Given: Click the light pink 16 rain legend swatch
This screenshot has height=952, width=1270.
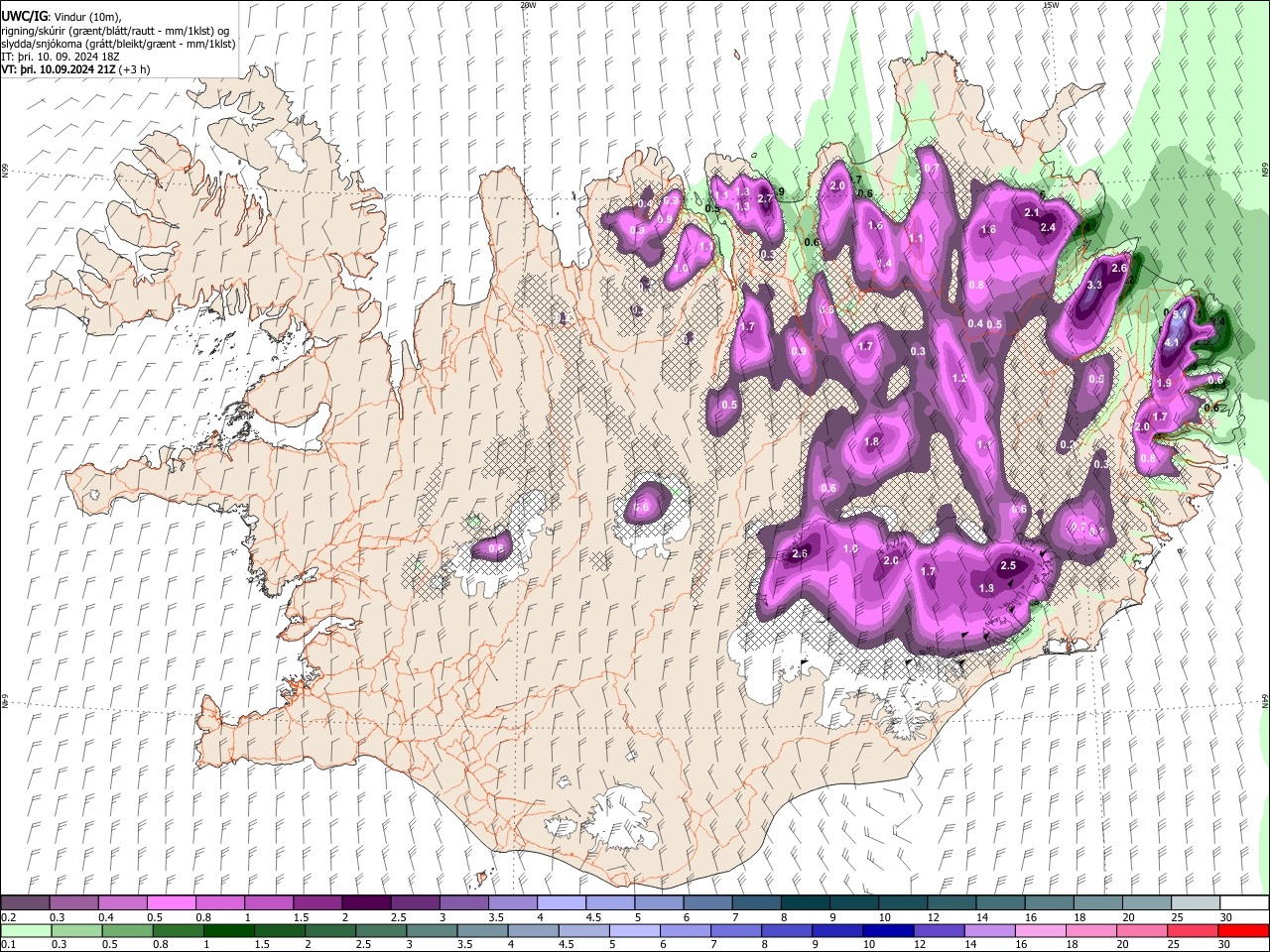Looking at the screenshot, I should pyautogui.click(x=1041, y=931).
